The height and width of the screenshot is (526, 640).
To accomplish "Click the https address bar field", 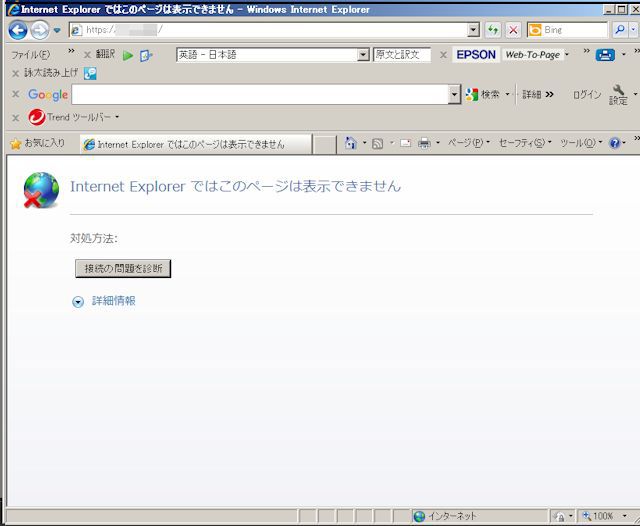I will click(269, 30).
